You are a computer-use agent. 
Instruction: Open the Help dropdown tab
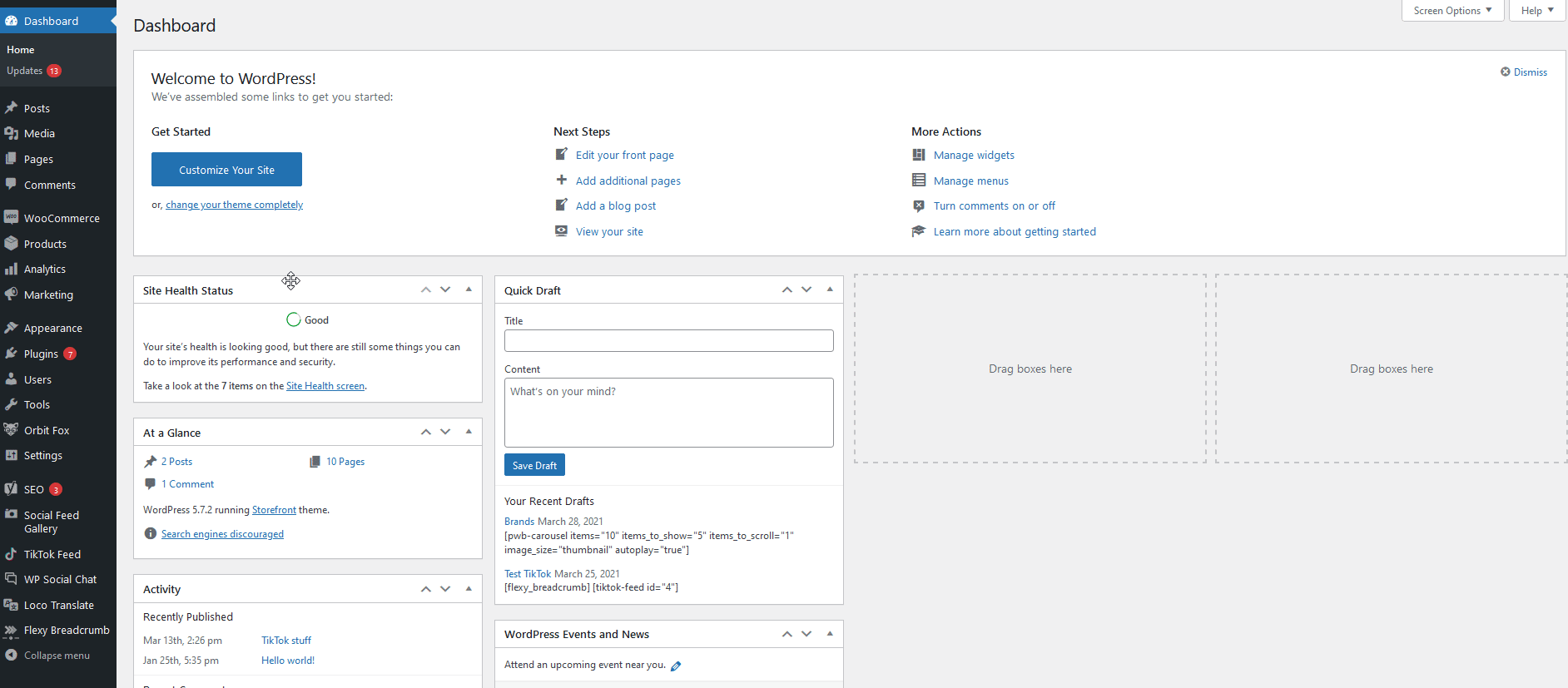[1537, 11]
